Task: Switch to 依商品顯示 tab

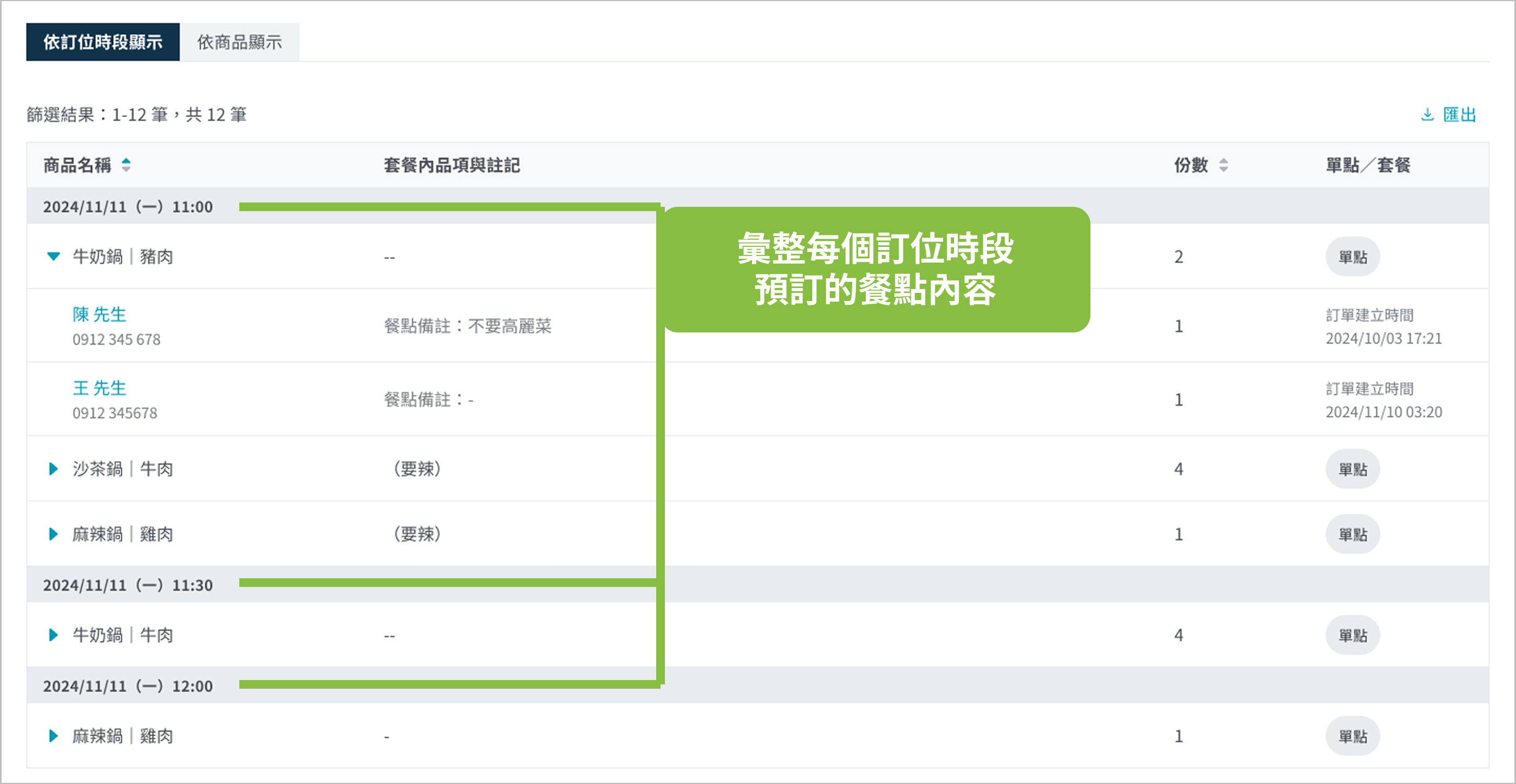Action: pos(239,42)
